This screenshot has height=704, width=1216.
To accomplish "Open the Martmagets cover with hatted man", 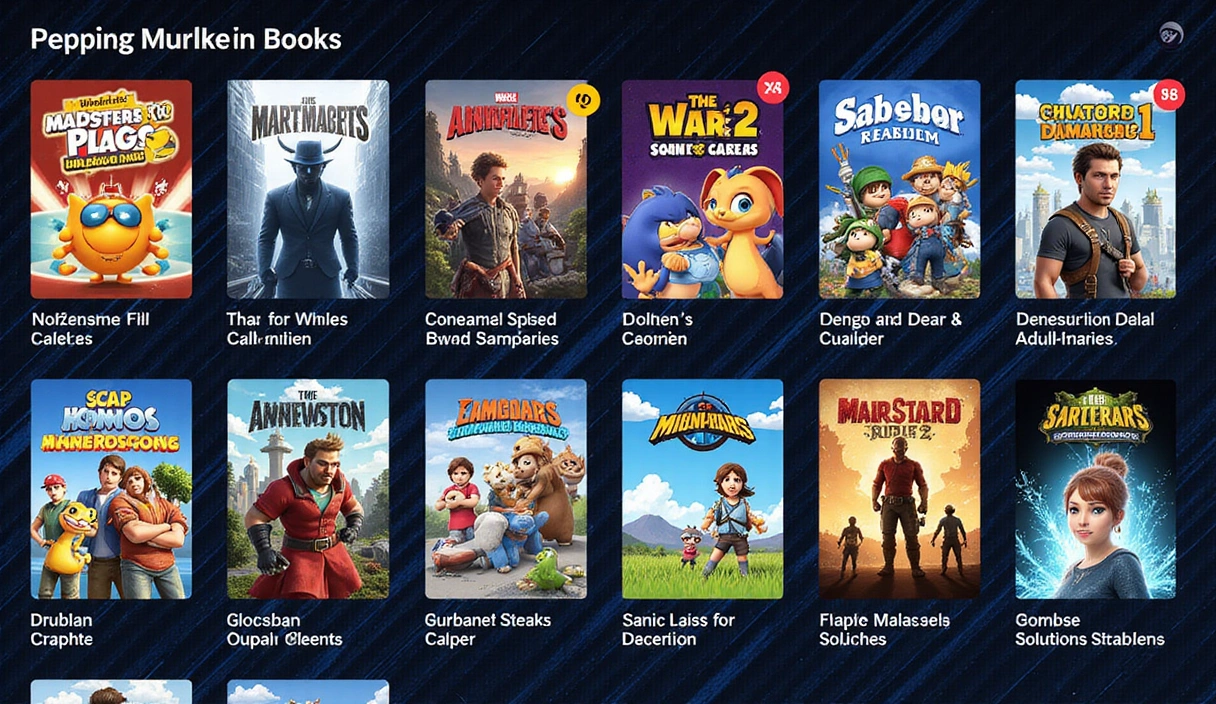I will coord(308,189).
